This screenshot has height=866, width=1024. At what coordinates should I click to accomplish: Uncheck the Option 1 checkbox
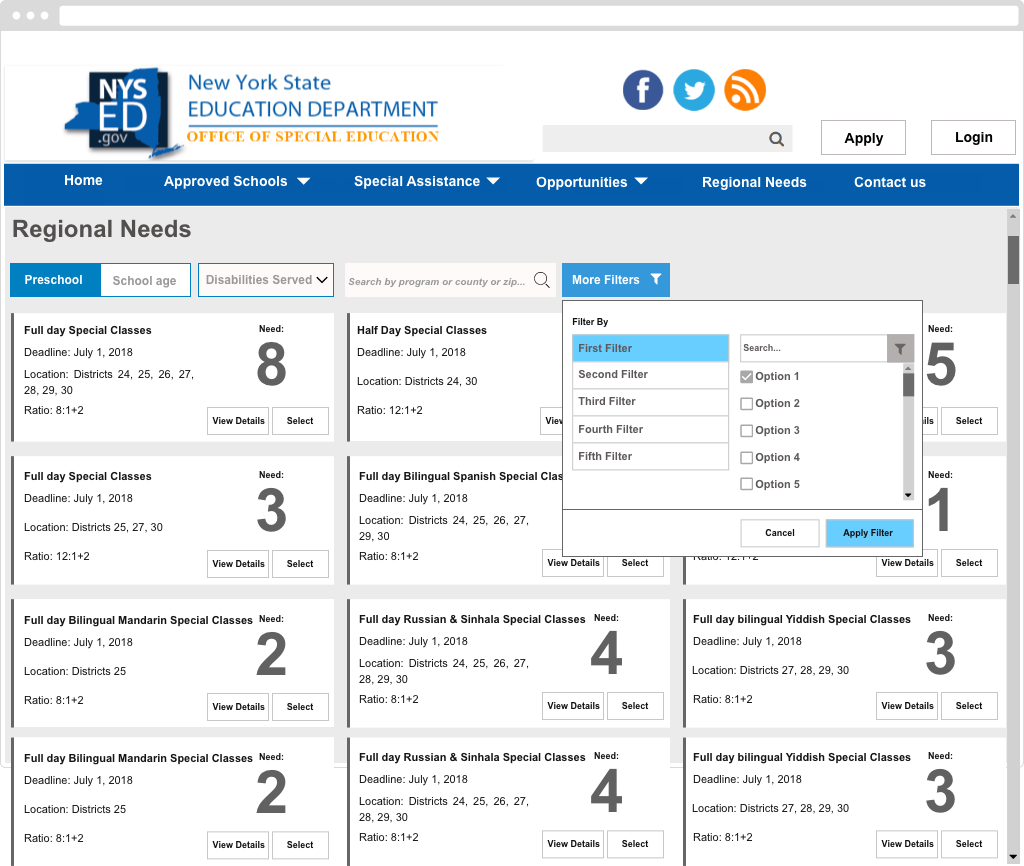tap(746, 377)
